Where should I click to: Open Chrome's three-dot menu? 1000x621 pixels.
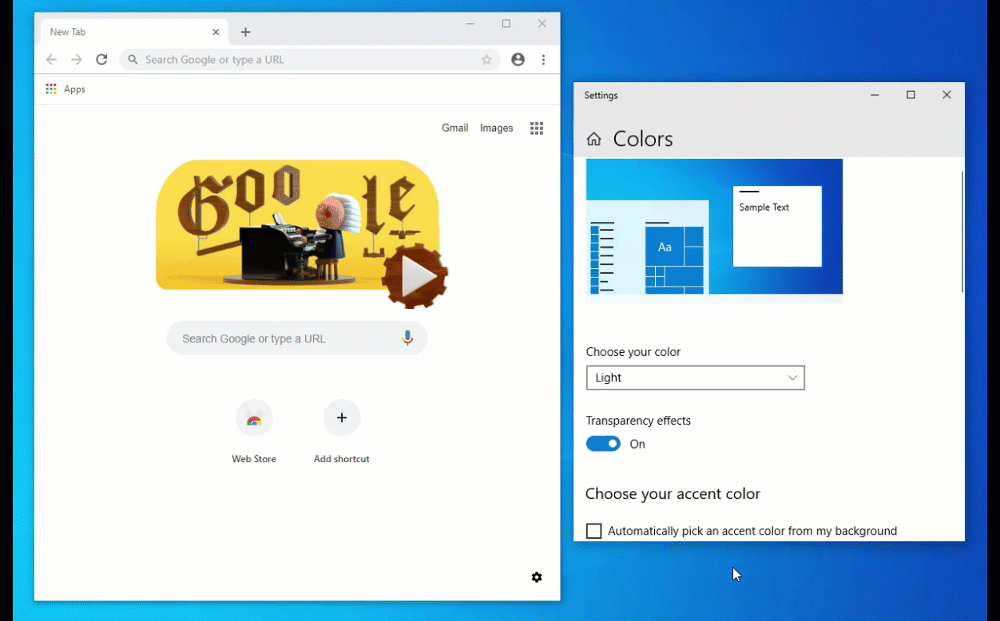coord(543,59)
